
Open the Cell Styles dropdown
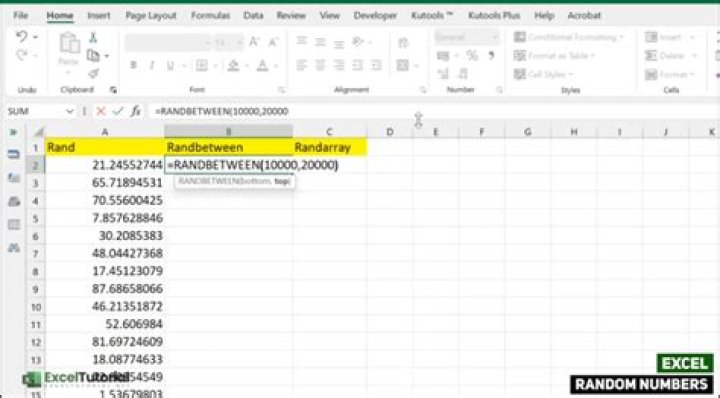pos(544,74)
